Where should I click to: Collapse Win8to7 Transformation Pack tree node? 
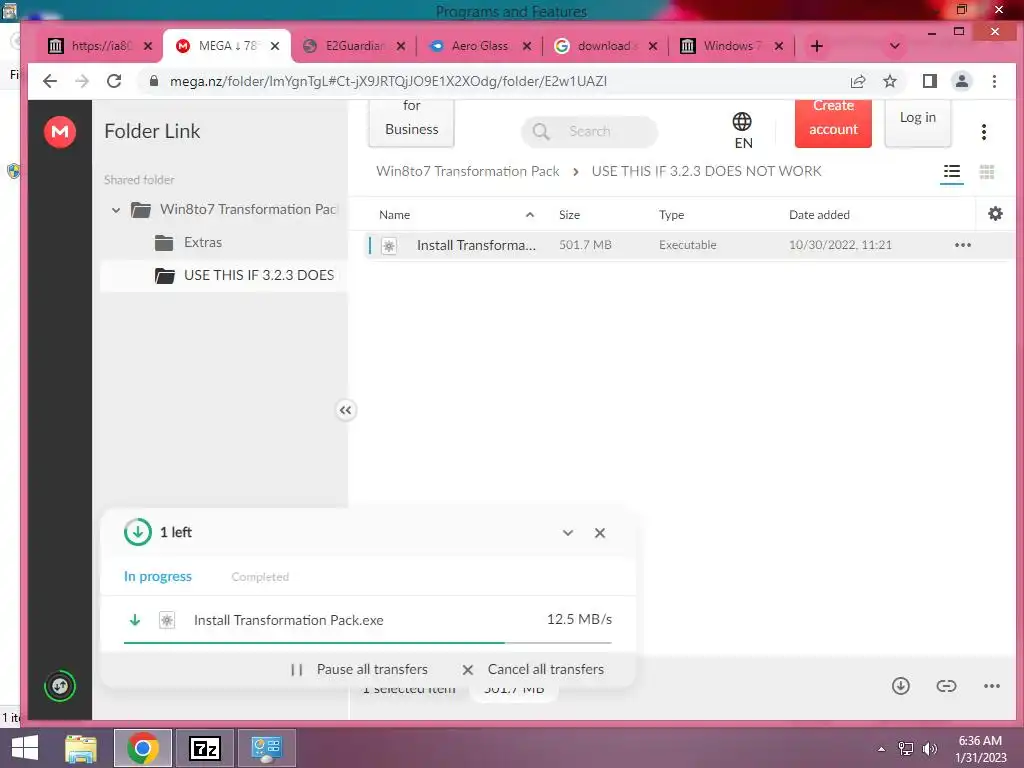pos(116,210)
